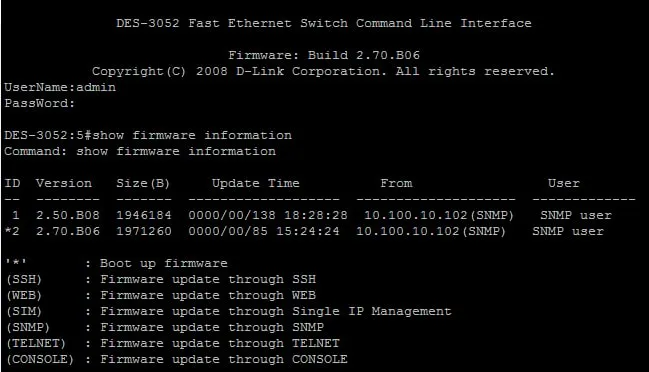Screen dimensions: 649x372
Task: Click the size value 1946184
Action: (144, 215)
